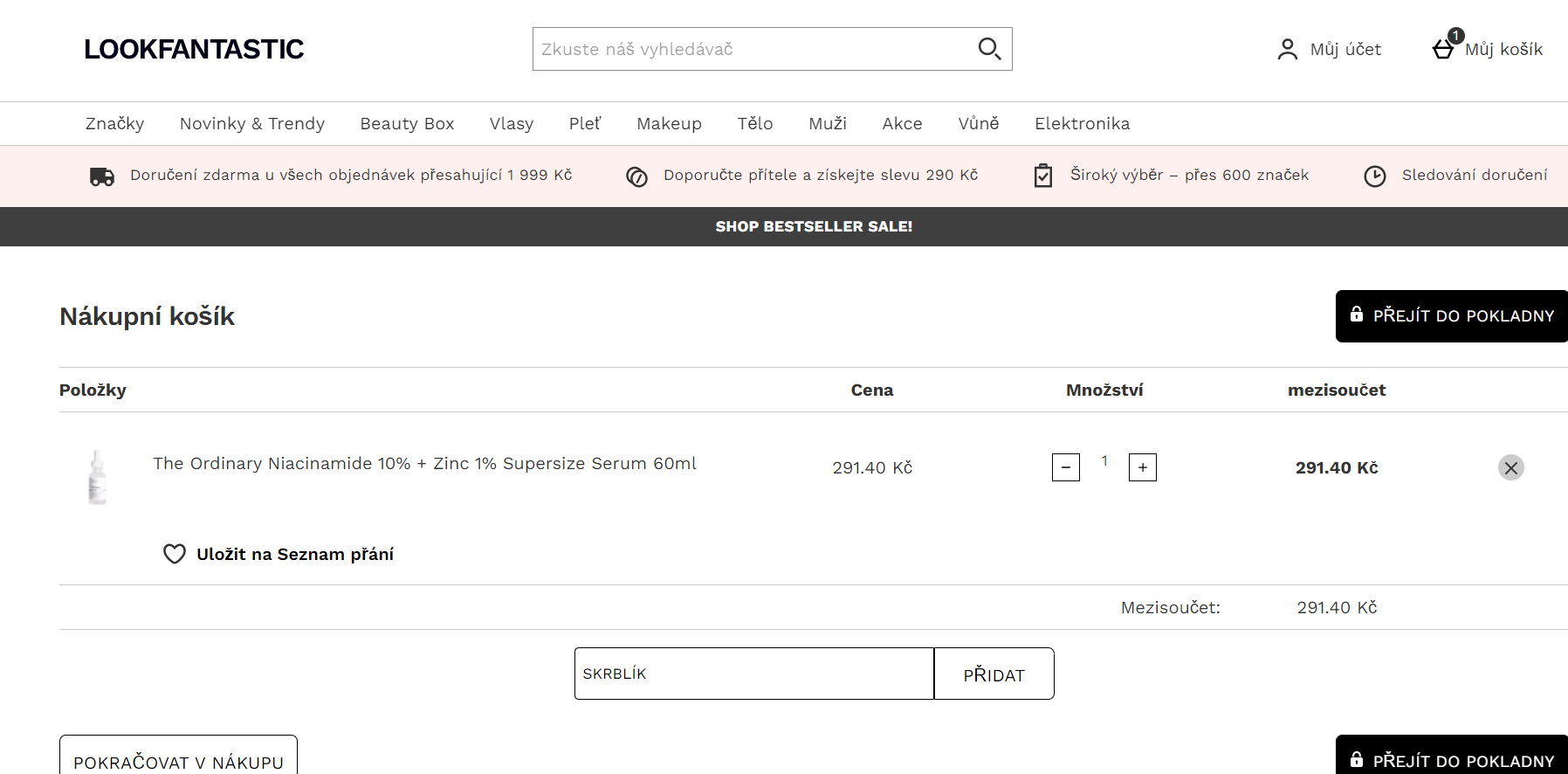Click the LOOKFANTASTIC logo

[194, 49]
